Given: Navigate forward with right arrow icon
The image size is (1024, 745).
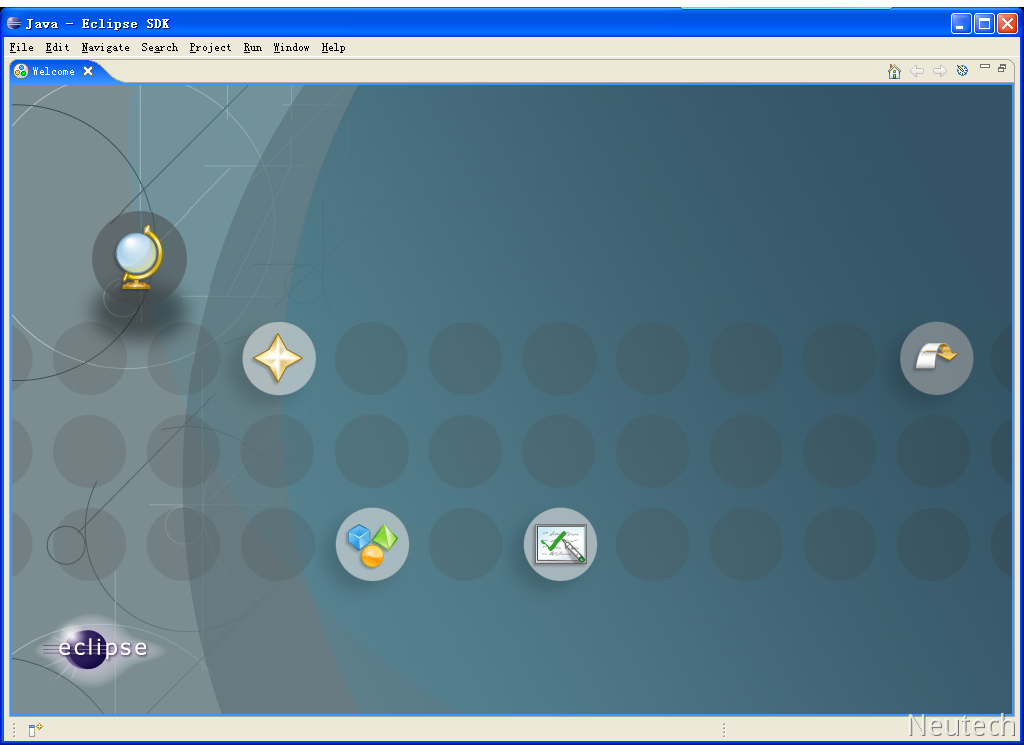Looking at the screenshot, I should (x=940, y=71).
